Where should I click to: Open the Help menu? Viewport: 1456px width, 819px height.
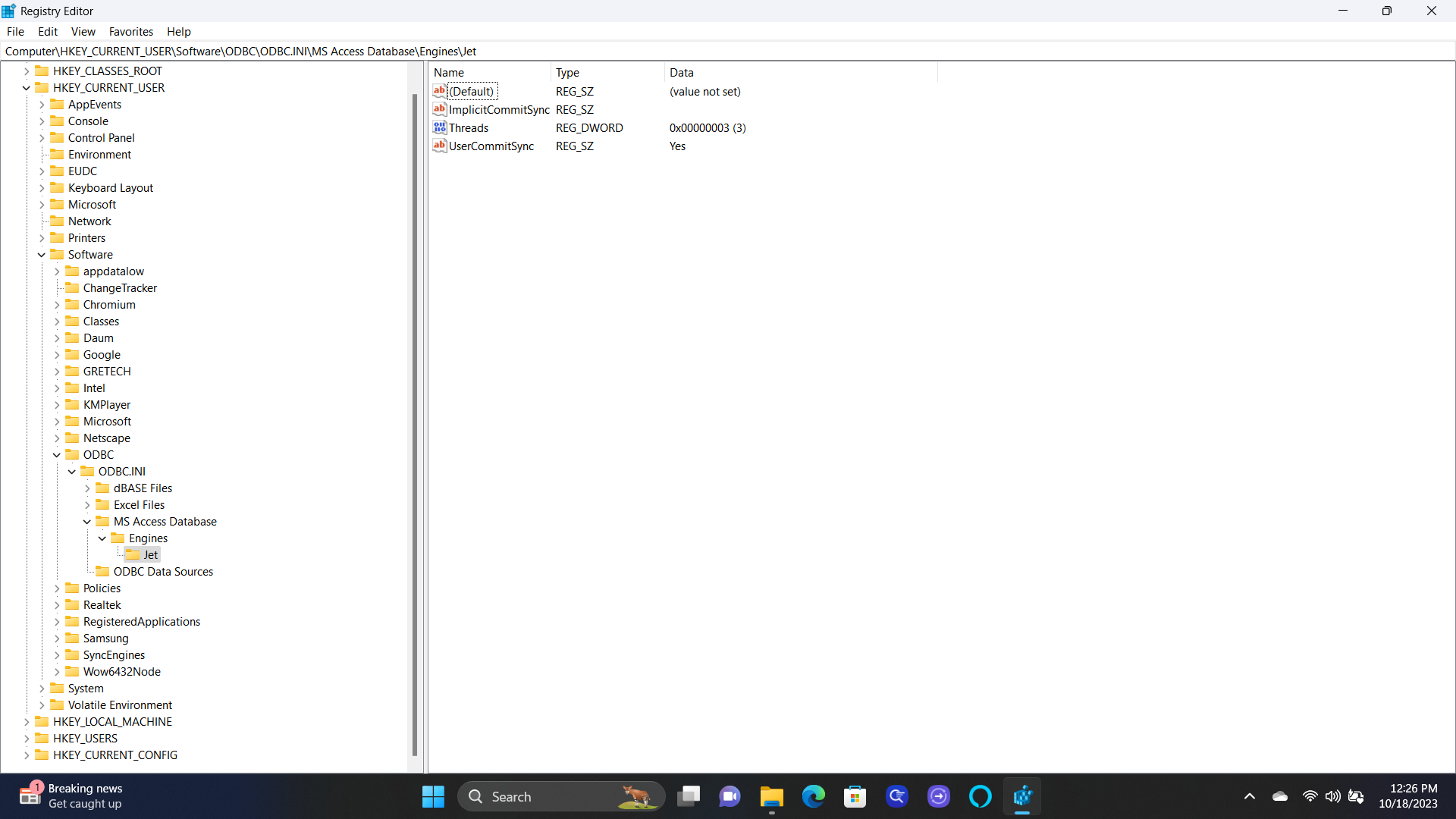(179, 31)
